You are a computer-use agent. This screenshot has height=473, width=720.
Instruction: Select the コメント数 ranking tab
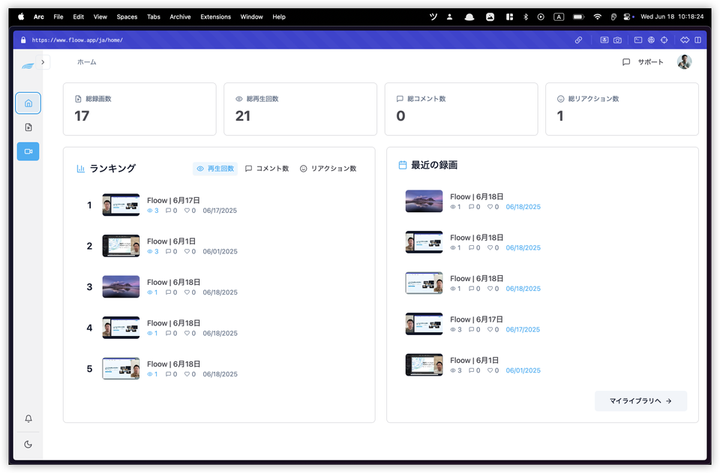click(267, 169)
